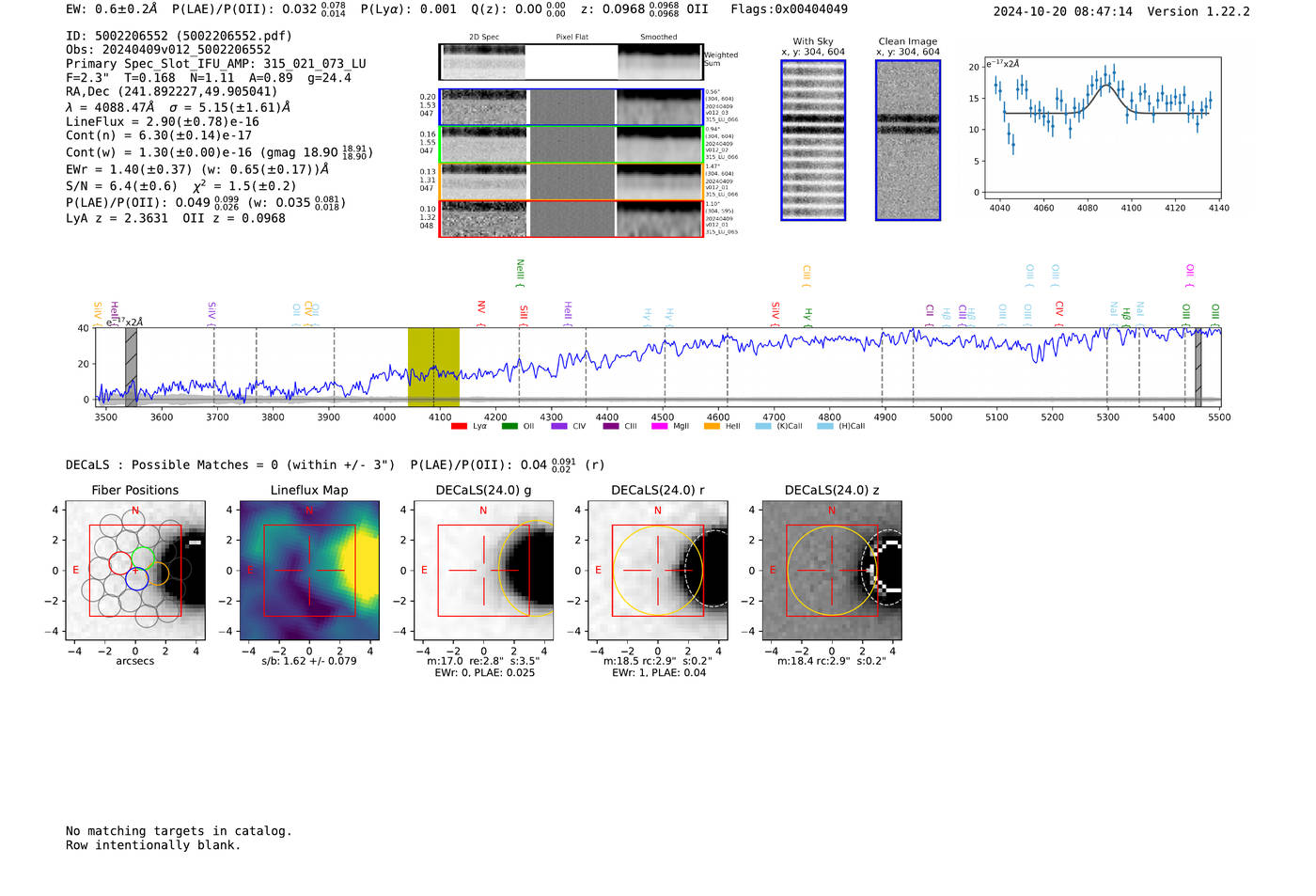This screenshot has height=896, width=1316.
Task: Select the orange-framed 2D spectrum row
Action: click(x=571, y=181)
